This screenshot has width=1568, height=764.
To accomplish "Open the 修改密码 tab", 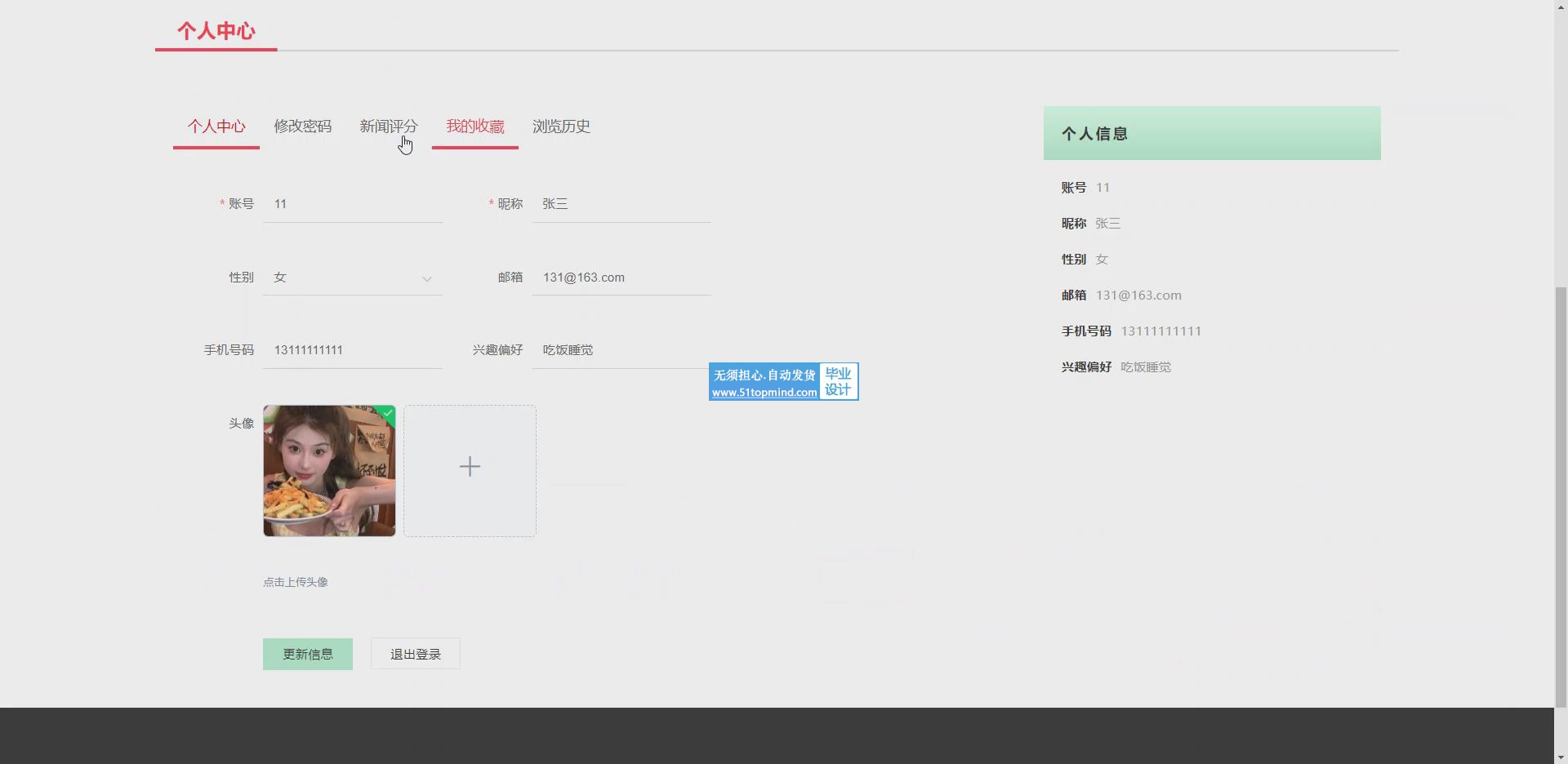I will coord(302,127).
